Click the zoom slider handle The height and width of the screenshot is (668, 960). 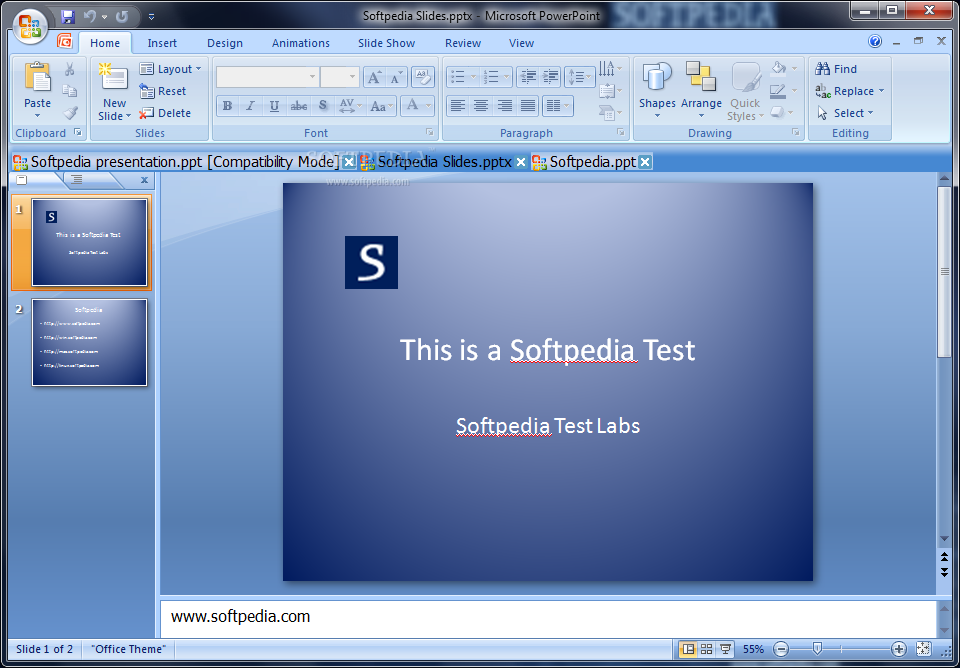[817, 649]
